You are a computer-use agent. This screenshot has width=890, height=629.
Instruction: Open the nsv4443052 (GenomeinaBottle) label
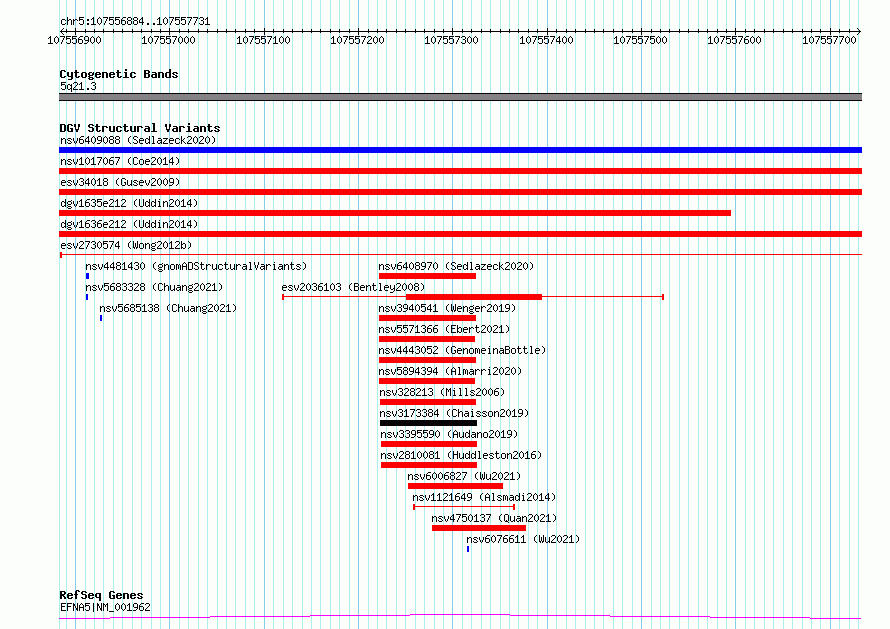click(462, 350)
